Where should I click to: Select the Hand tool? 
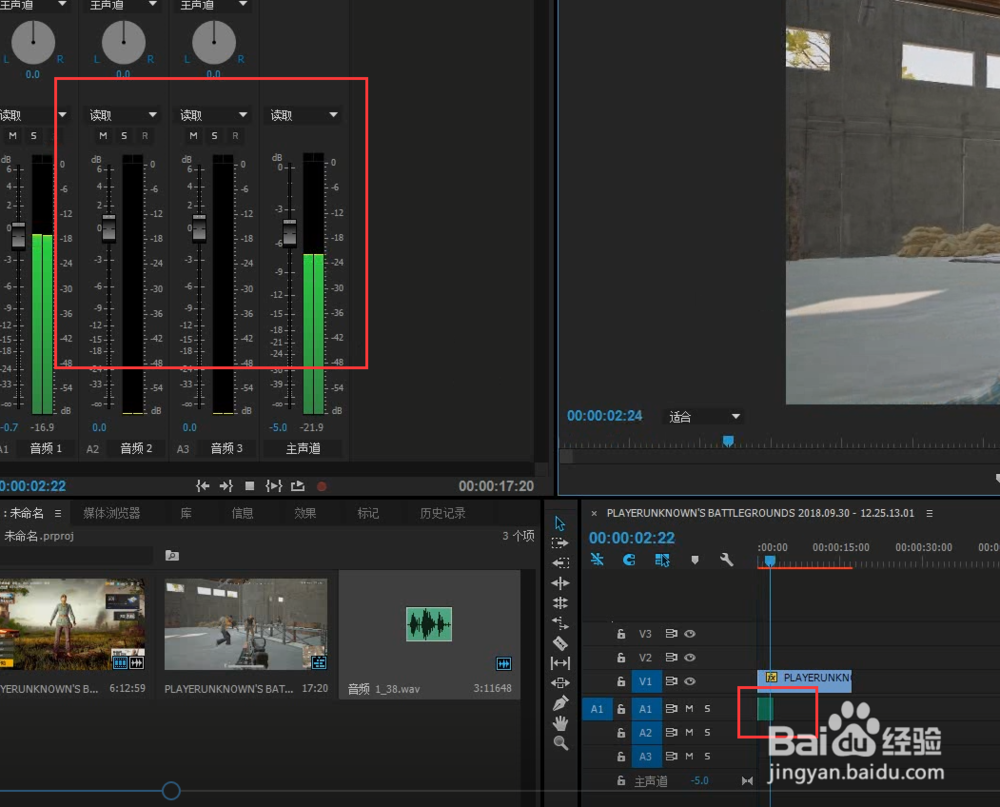tap(560, 723)
